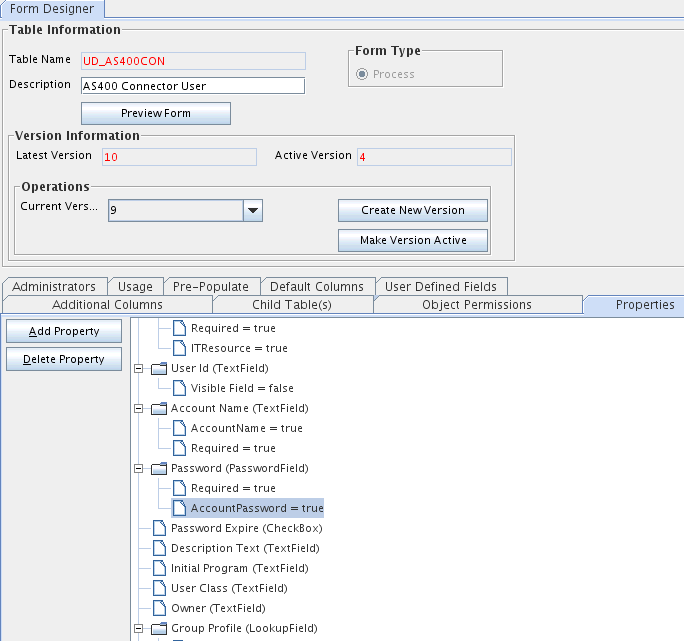Collapse the Password (PasswordField) node
The height and width of the screenshot is (641, 684).
click(x=138, y=469)
